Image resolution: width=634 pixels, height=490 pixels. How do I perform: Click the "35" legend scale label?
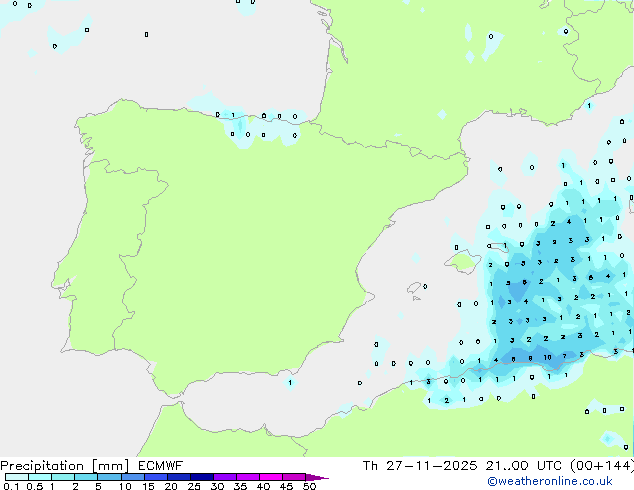pyautogui.click(x=240, y=486)
